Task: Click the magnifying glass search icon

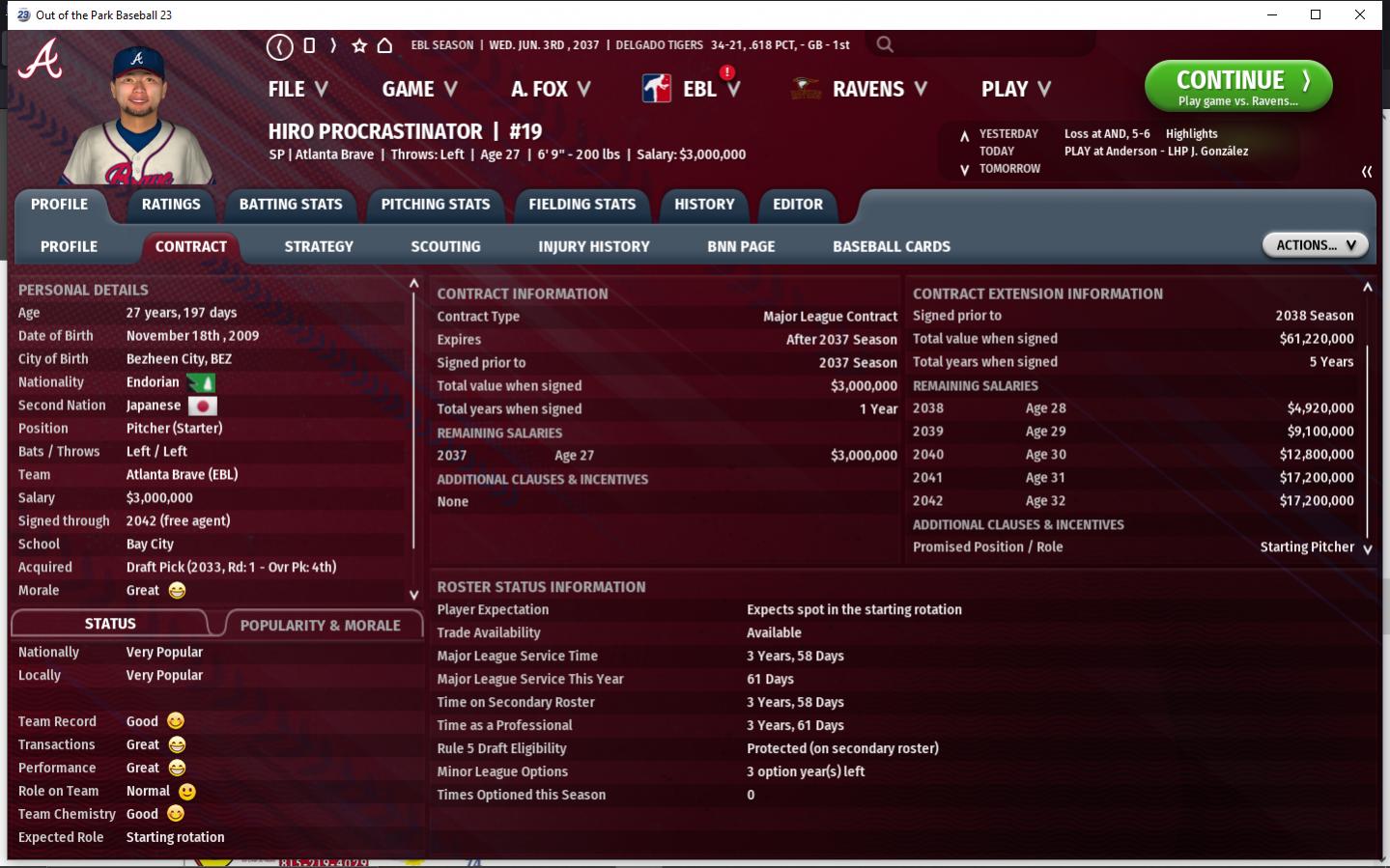Action: tap(884, 44)
